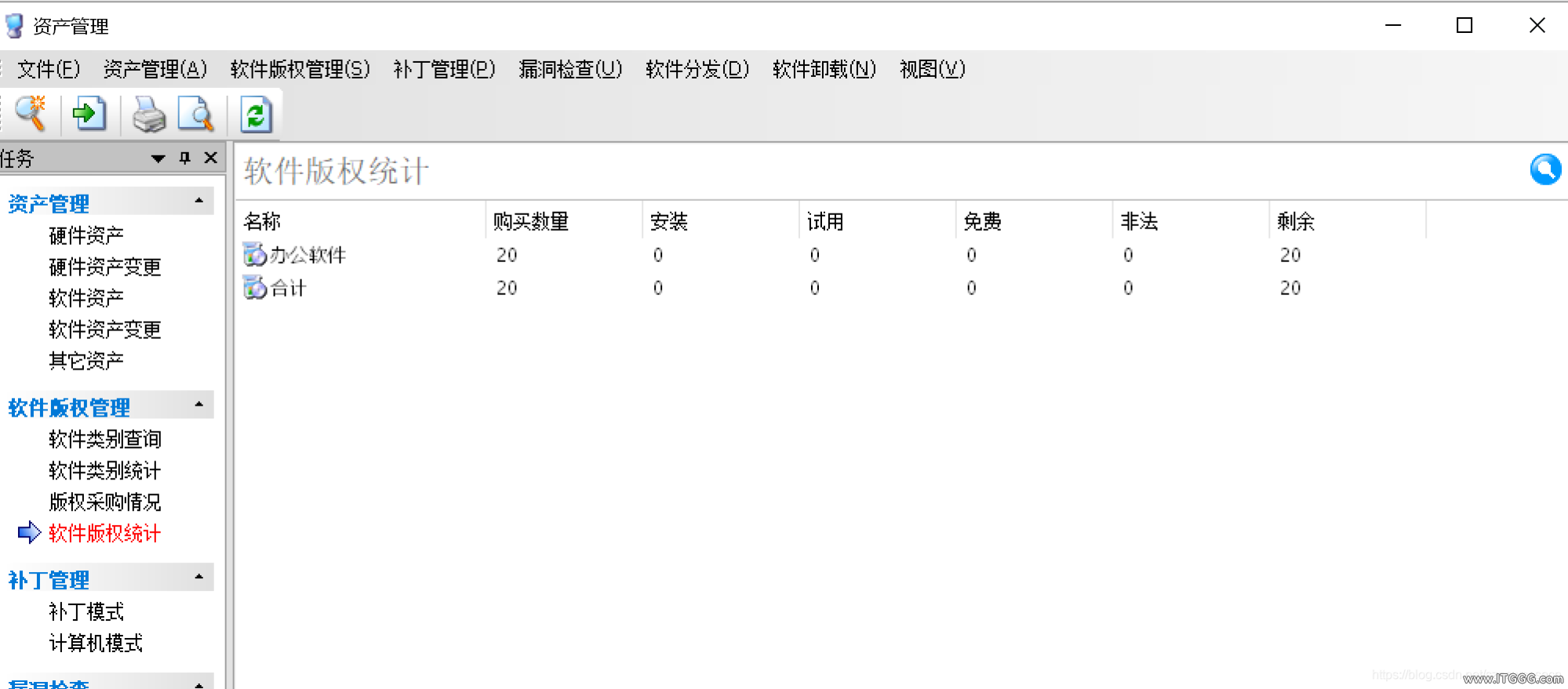
Task: Click the refresh toolbar icon
Action: [256, 115]
